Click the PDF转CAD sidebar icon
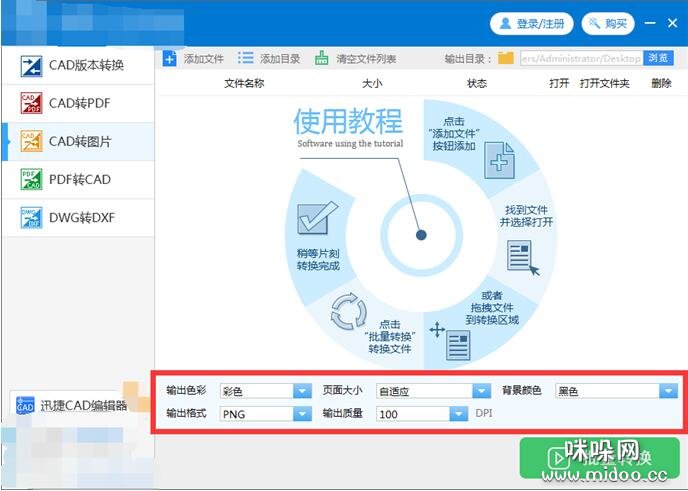Viewport: 688px width, 491px height. (x=32, y=179)
